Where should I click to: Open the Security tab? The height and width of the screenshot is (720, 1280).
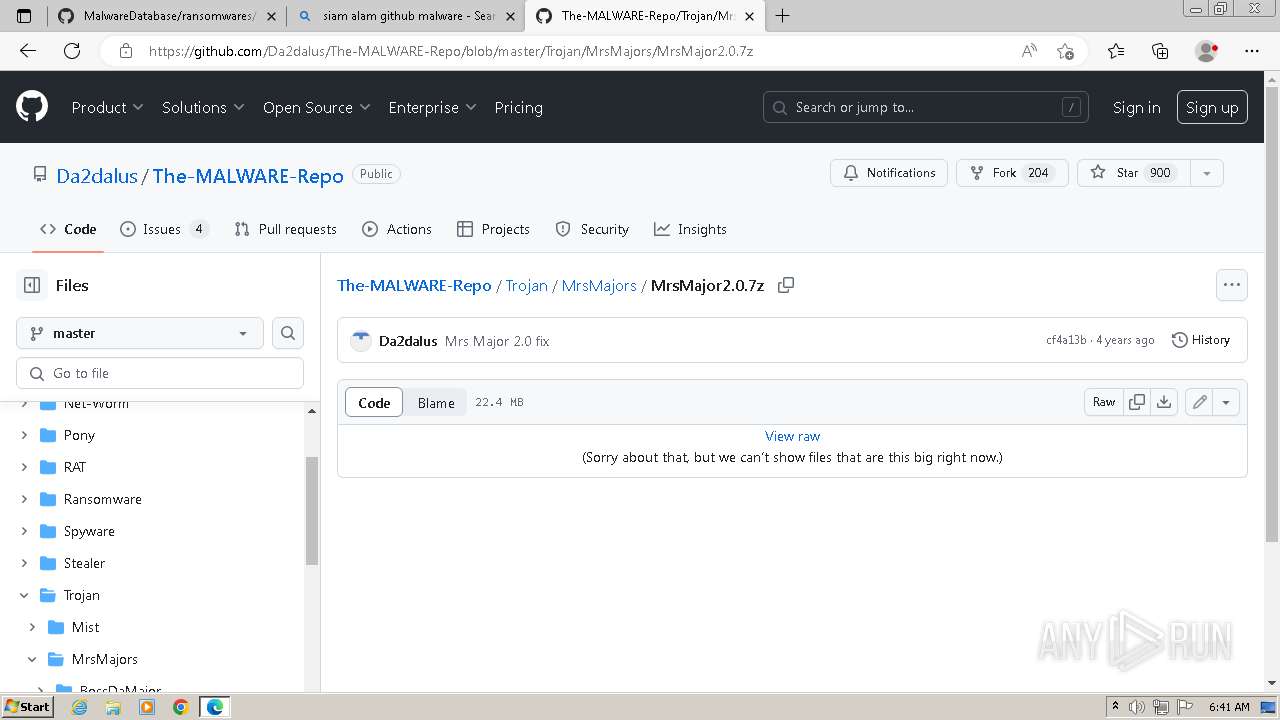(x=592, y=229)
